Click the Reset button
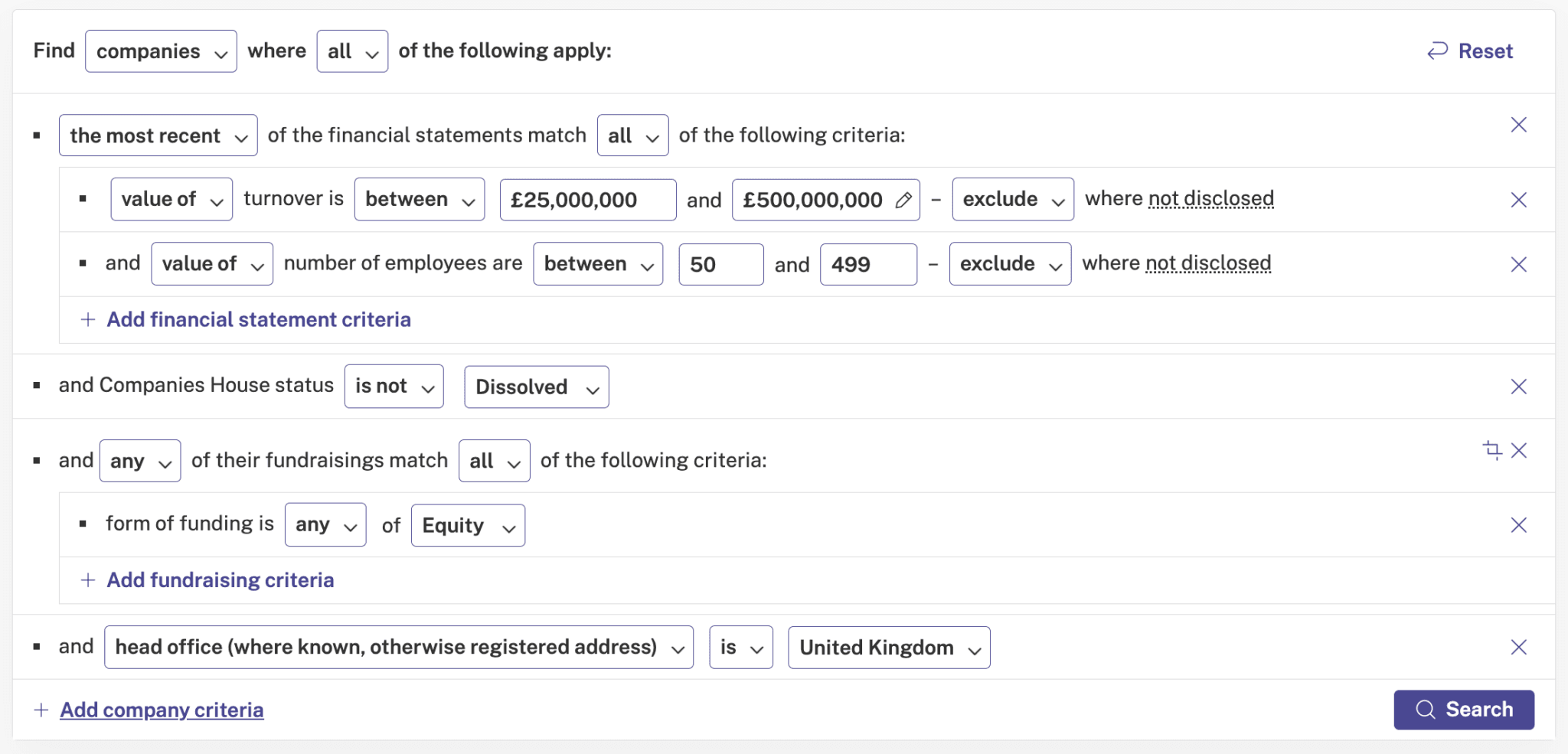The height and width of the screenshot is (754, 1568). coord(1470,51)
